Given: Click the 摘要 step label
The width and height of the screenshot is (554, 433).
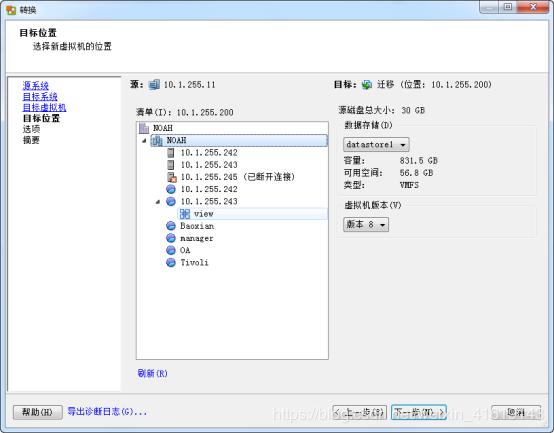Looking at the screenshot, I should [x=31, y=140].
